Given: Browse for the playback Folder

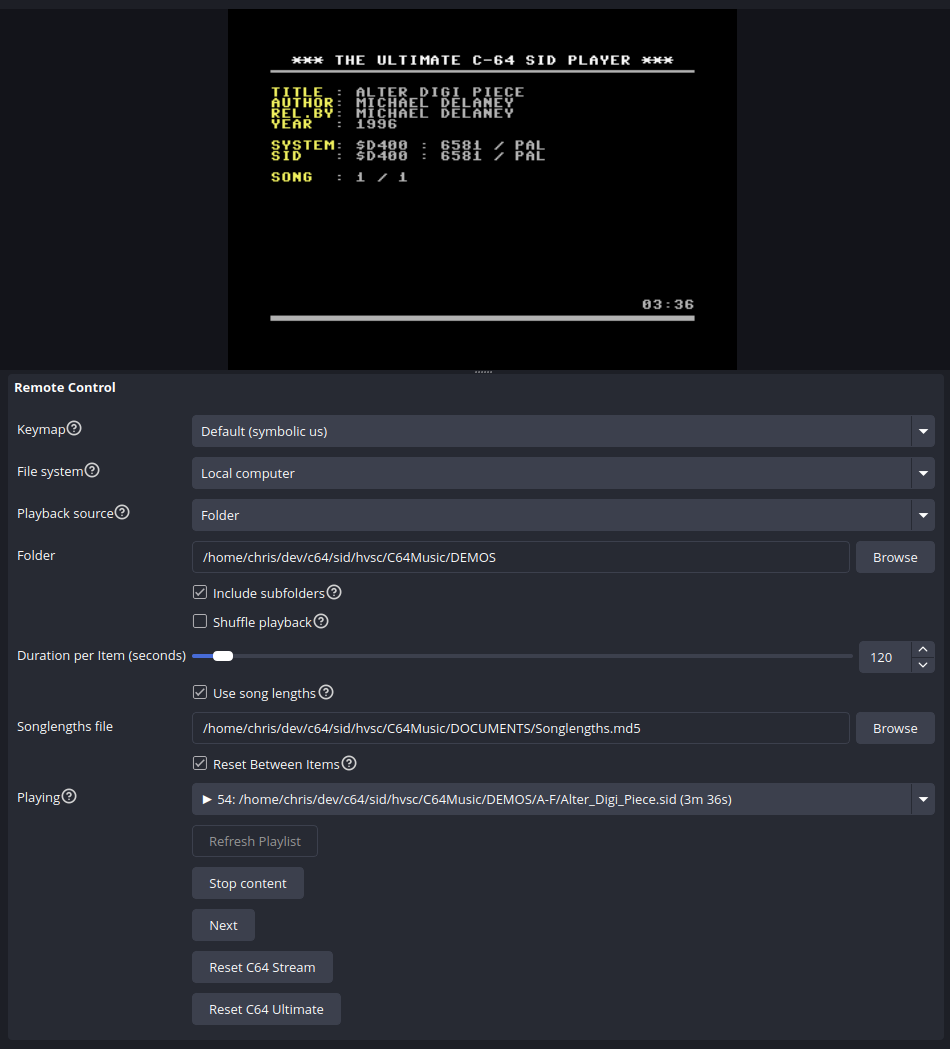Looking at the screenshot, I should (895, 557).
